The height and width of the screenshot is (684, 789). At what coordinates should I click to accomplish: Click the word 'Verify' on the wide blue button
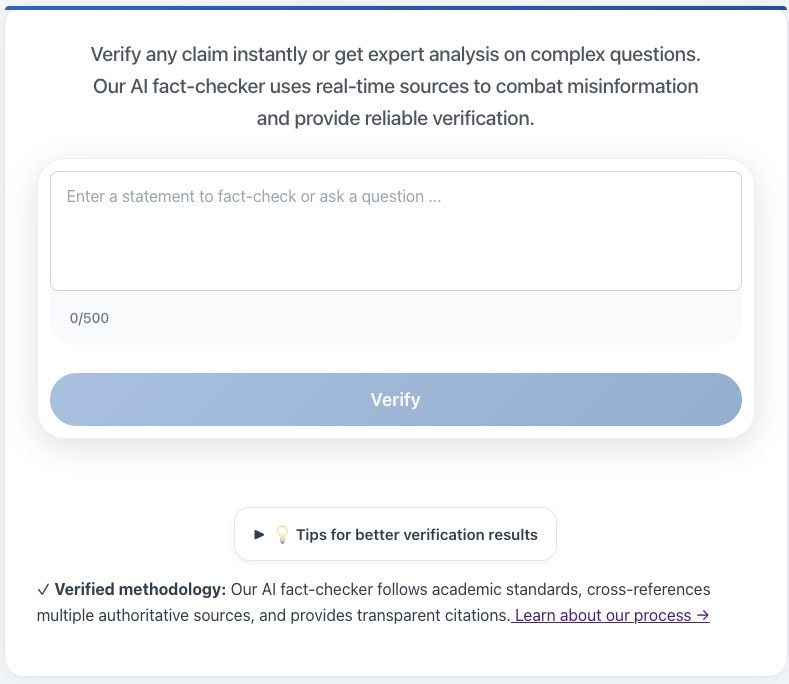click(x=396, y=400)
